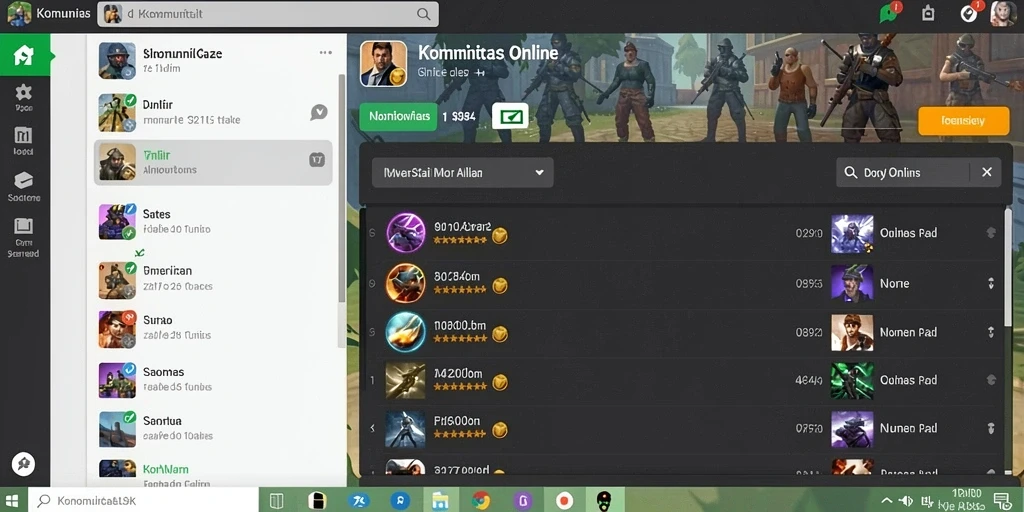
Task: Select the SlnomunilCaze list item
Action: coord(213,60)
